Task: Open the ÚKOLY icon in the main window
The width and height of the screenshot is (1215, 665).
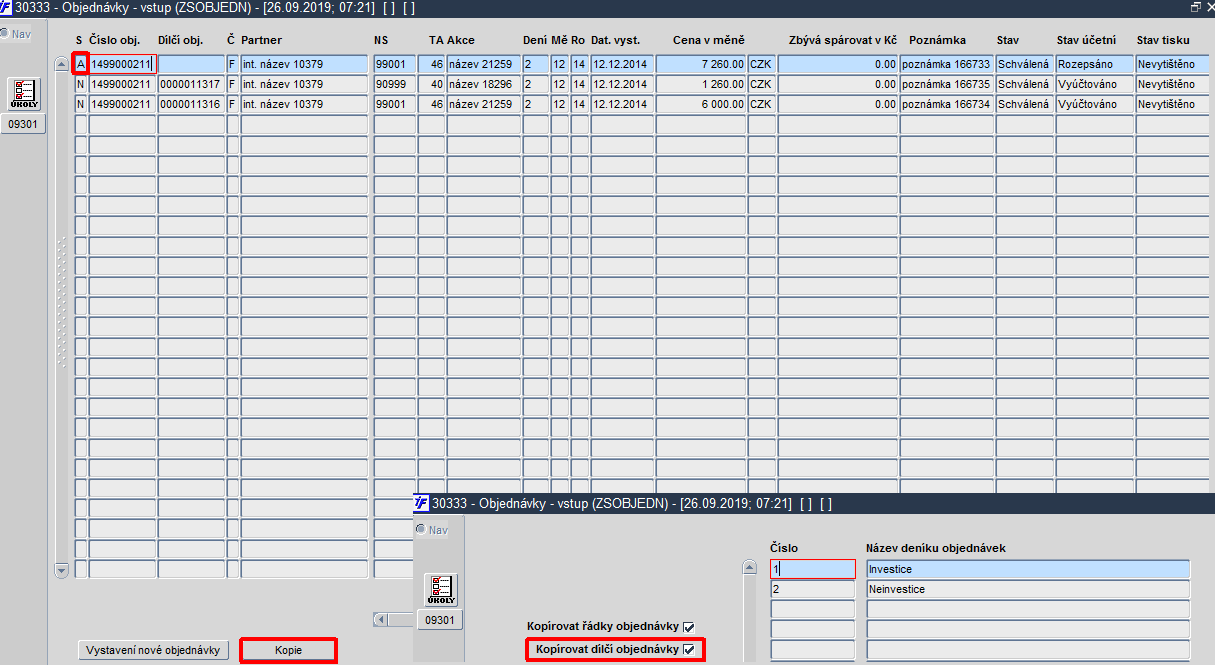Action: pyautogui.click(x=24, y=95)
